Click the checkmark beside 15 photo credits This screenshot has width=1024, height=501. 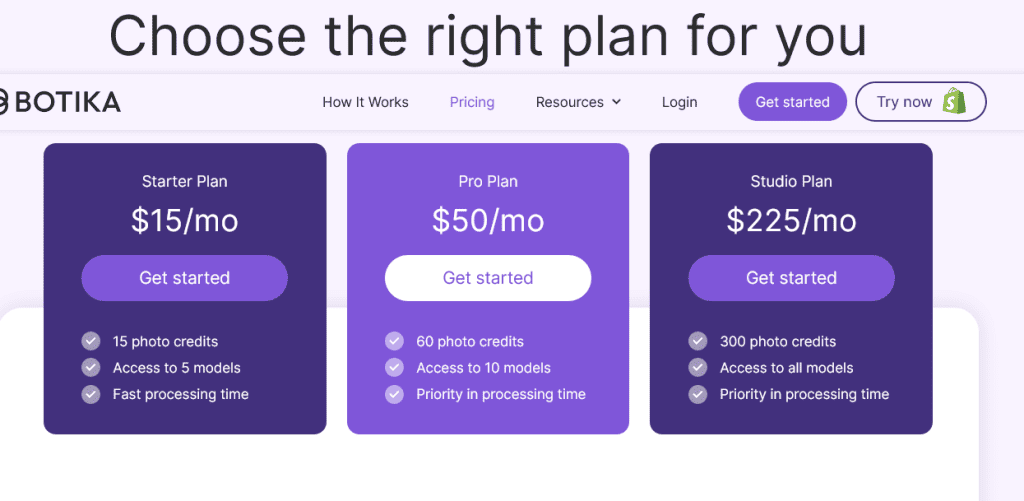click(91, 341)
